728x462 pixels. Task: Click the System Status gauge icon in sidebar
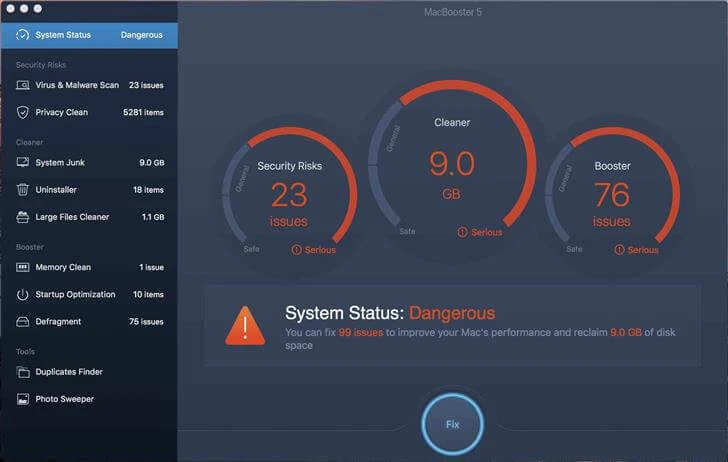pos(22,35)
